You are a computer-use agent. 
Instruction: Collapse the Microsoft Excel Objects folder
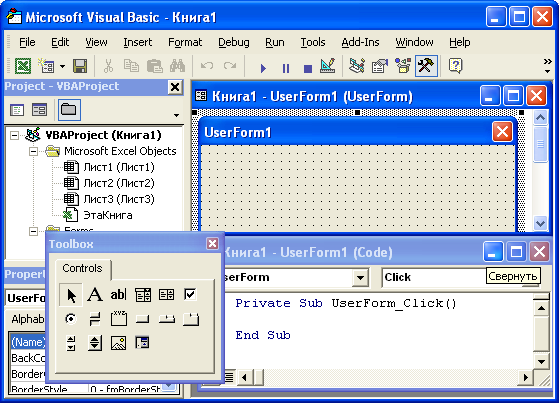coord(33,152)
